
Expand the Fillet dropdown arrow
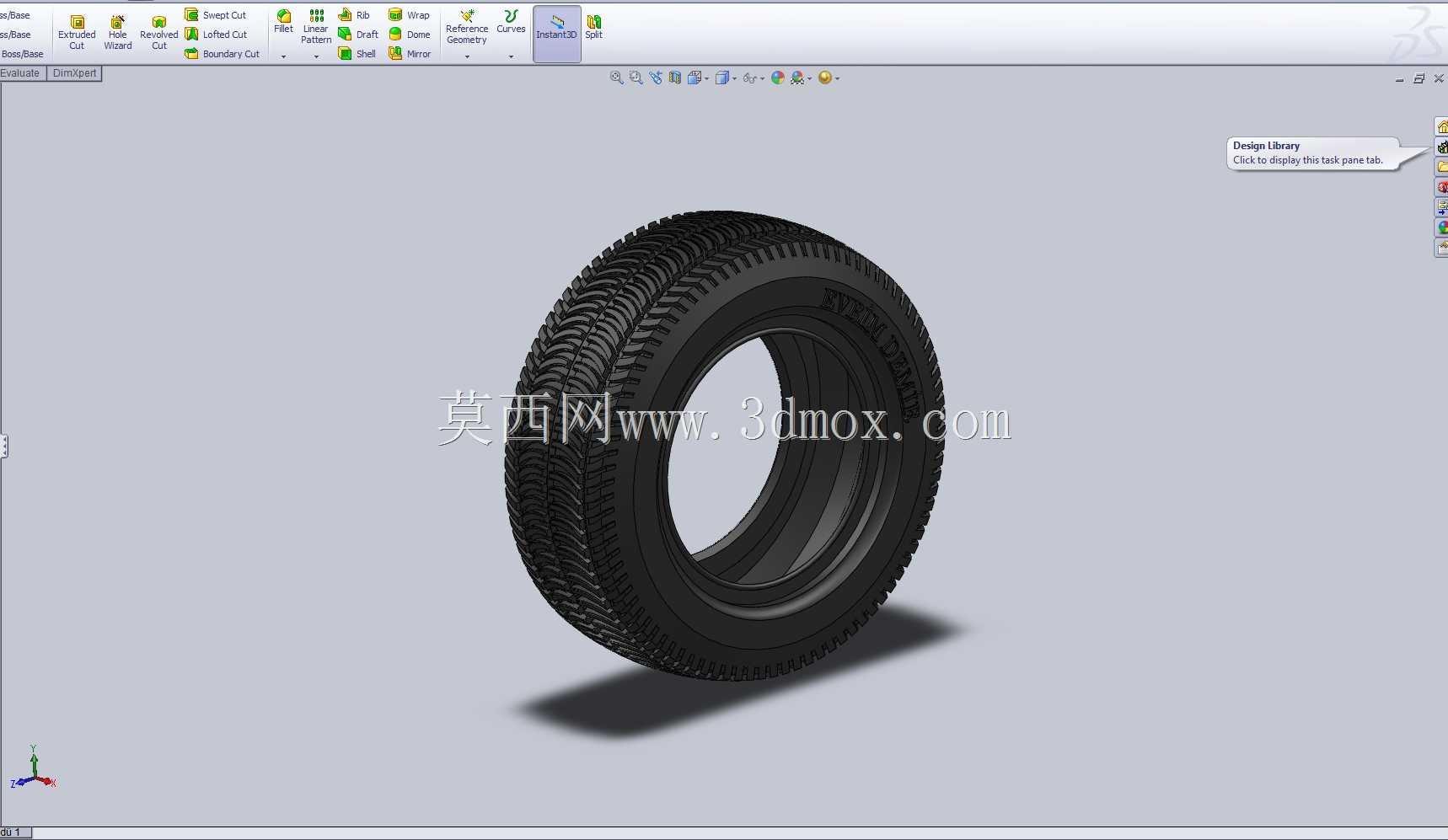(x=283, y=56)
